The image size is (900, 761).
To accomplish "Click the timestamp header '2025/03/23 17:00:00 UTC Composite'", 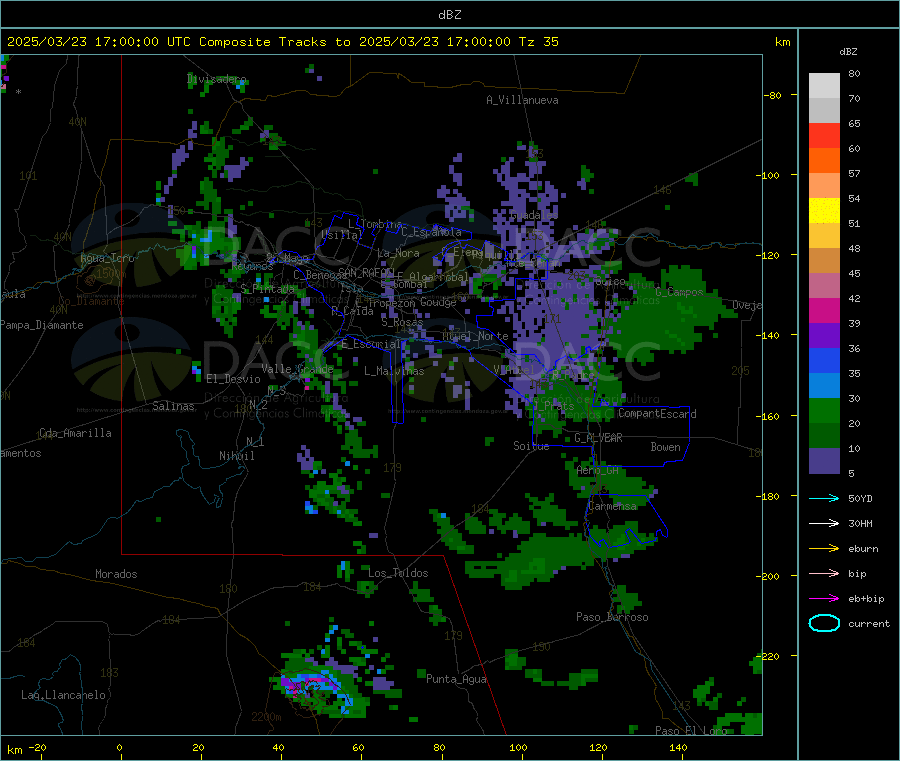I will point(138,41).
